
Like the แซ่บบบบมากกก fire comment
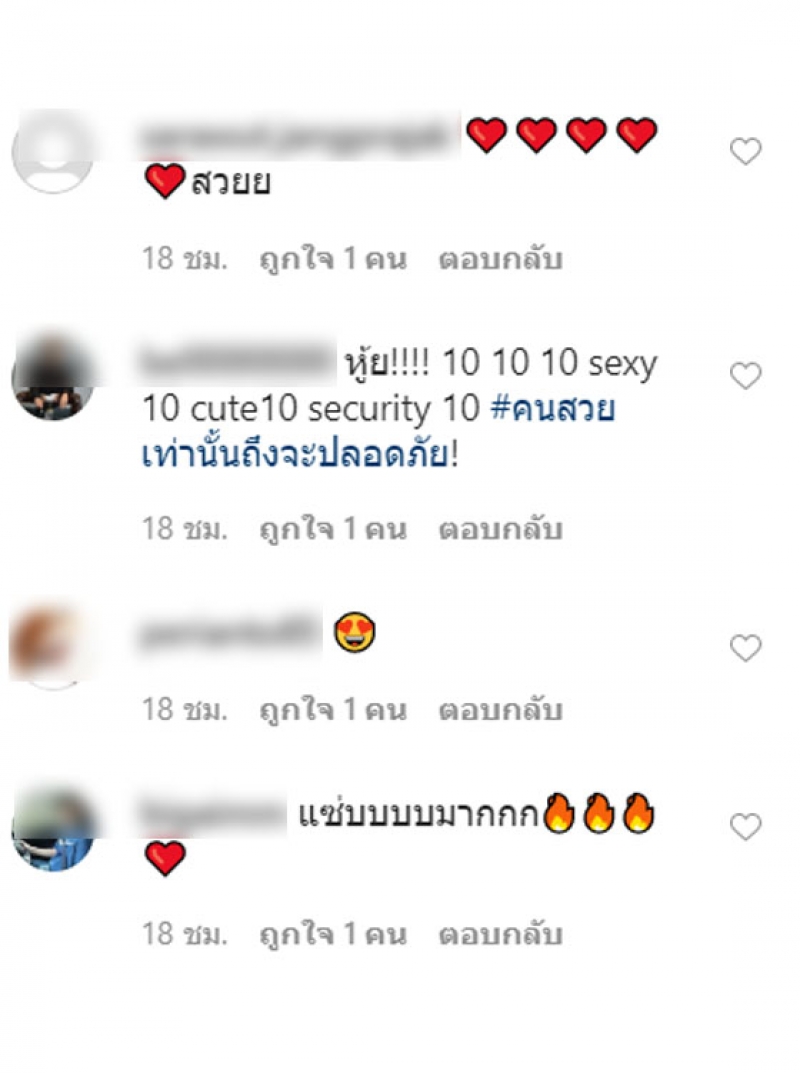(745, 827)
